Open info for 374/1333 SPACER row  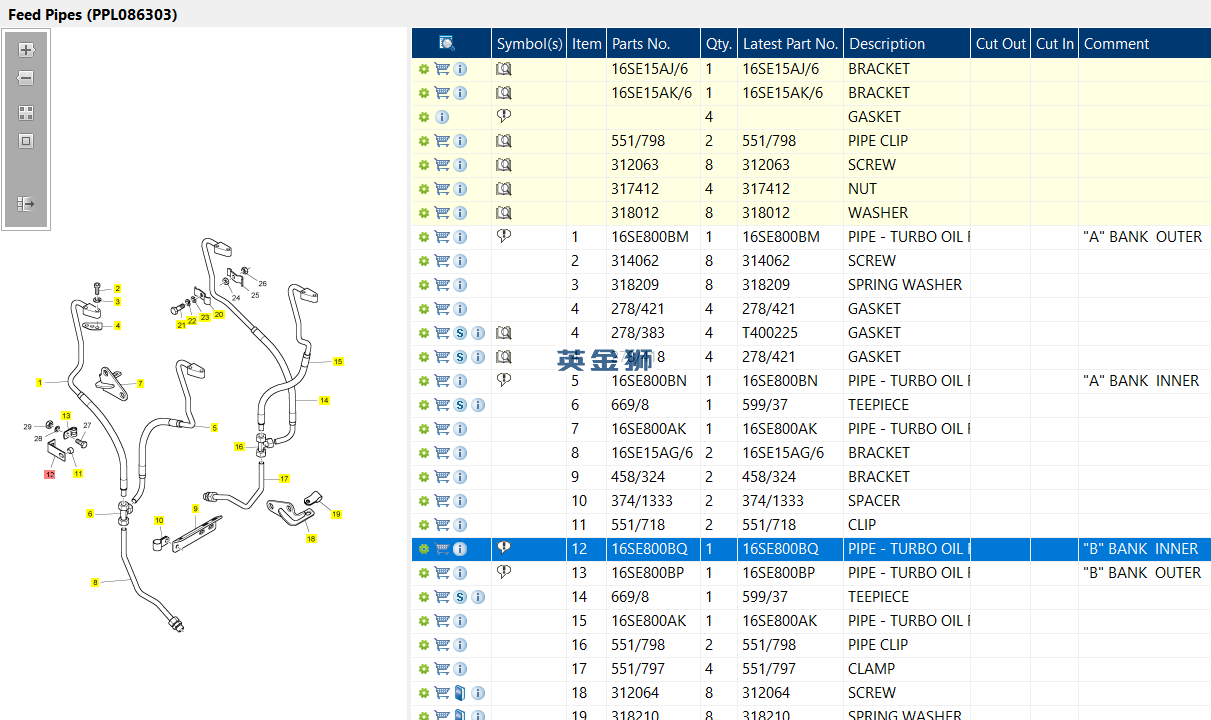tap(460, 501)
